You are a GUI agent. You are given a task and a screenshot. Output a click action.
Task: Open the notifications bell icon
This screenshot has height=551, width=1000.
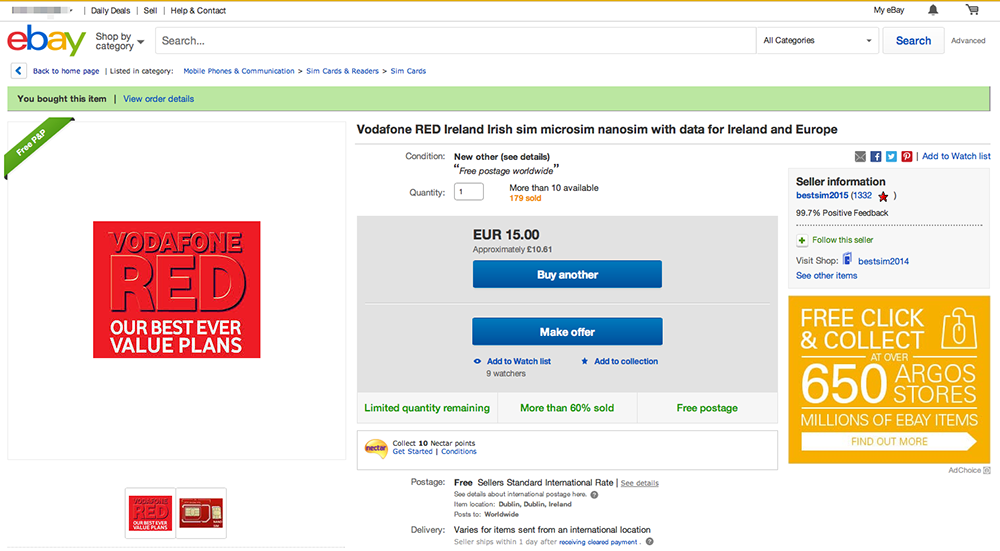(x=933, y=10)
